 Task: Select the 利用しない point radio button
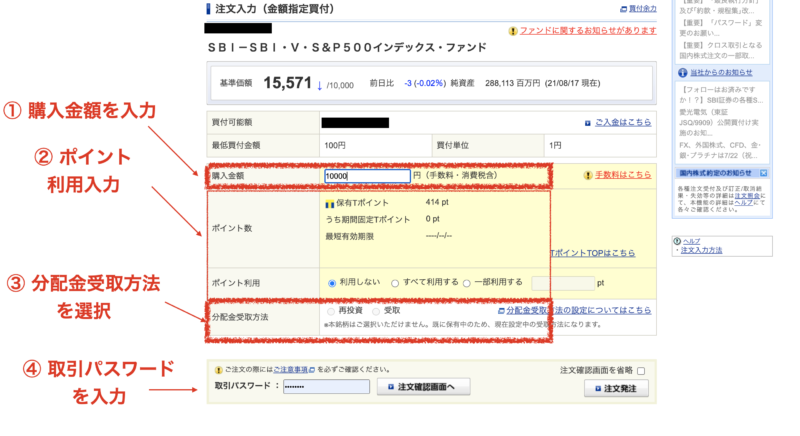(332, 284)
